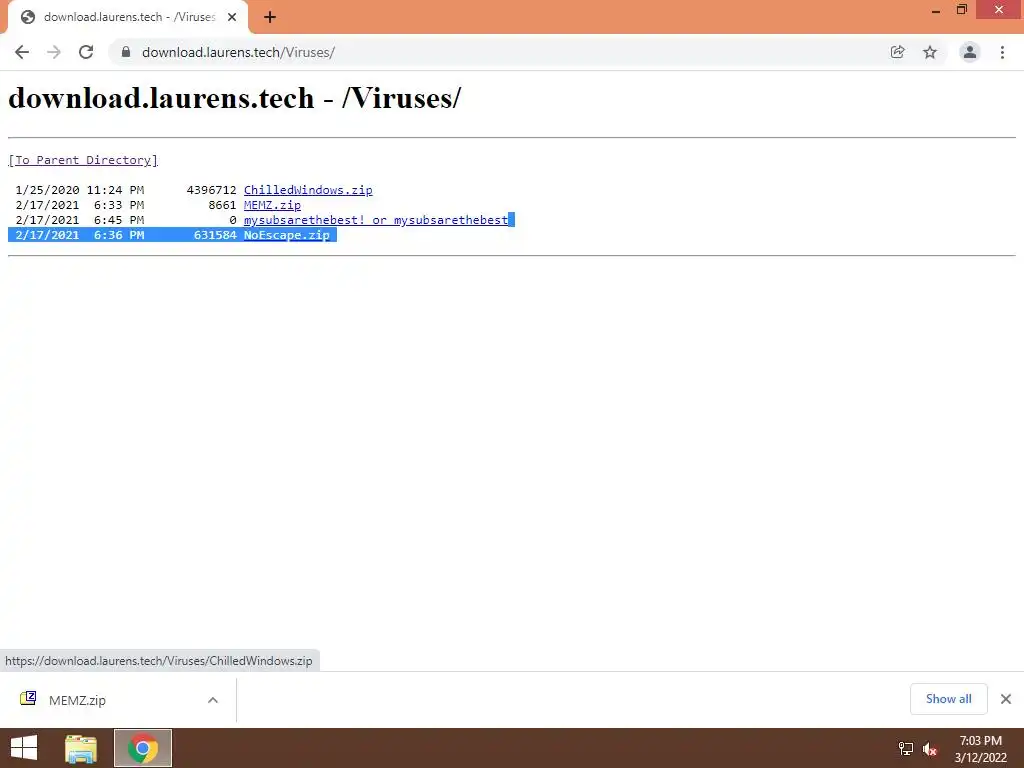Close the download.laurens.tech tab
The image size is (1024, 768).
point(232,17)
